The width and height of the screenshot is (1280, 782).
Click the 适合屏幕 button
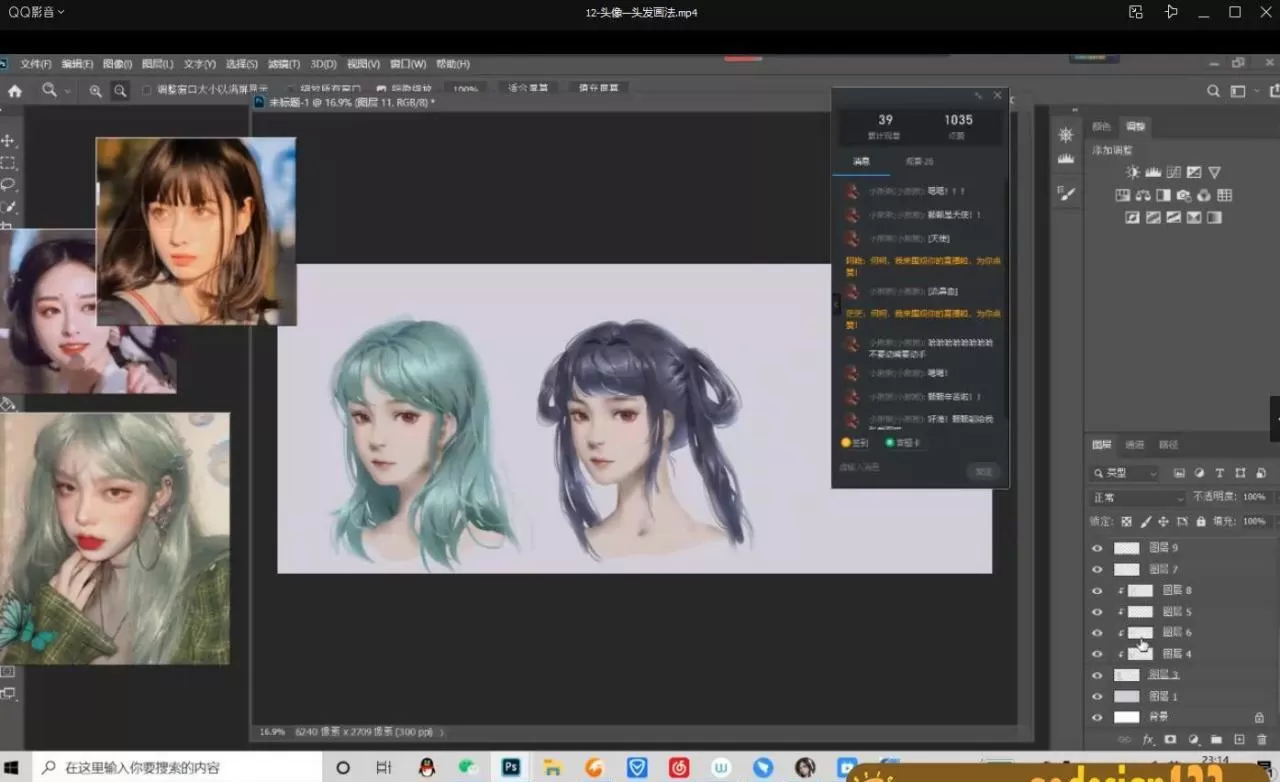527,89
